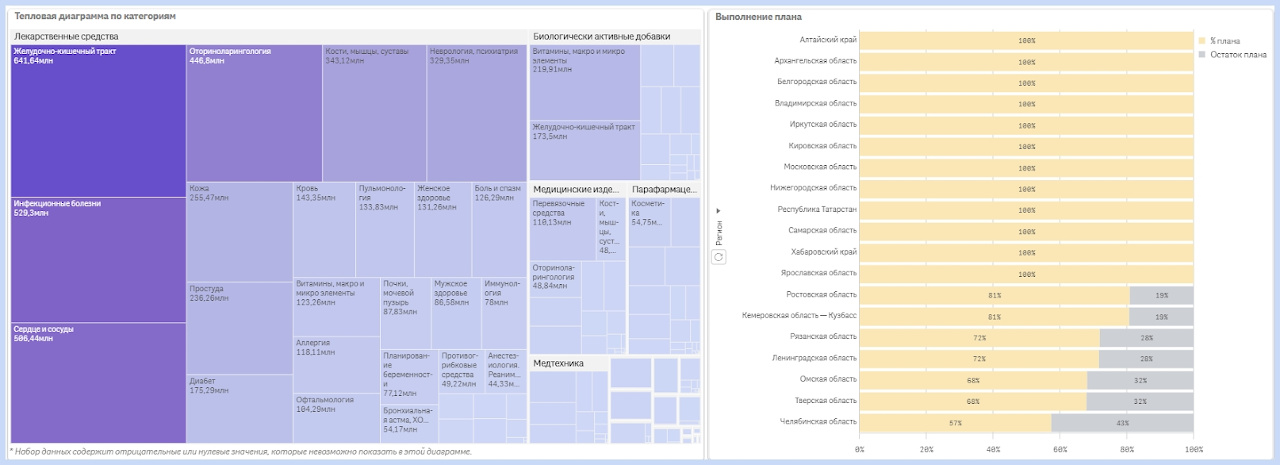Select the Желудочно-кишечный тракт 641,64млн tile
This screenshot has width=1280, height=465.
[98, 121]
